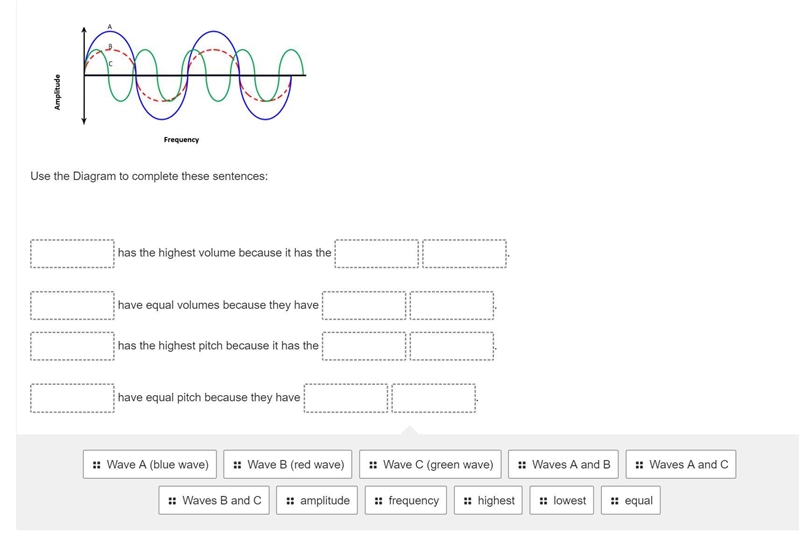Click blank before 'has the highest volume'
Screen dimensions: 800x534
[72, 253]
